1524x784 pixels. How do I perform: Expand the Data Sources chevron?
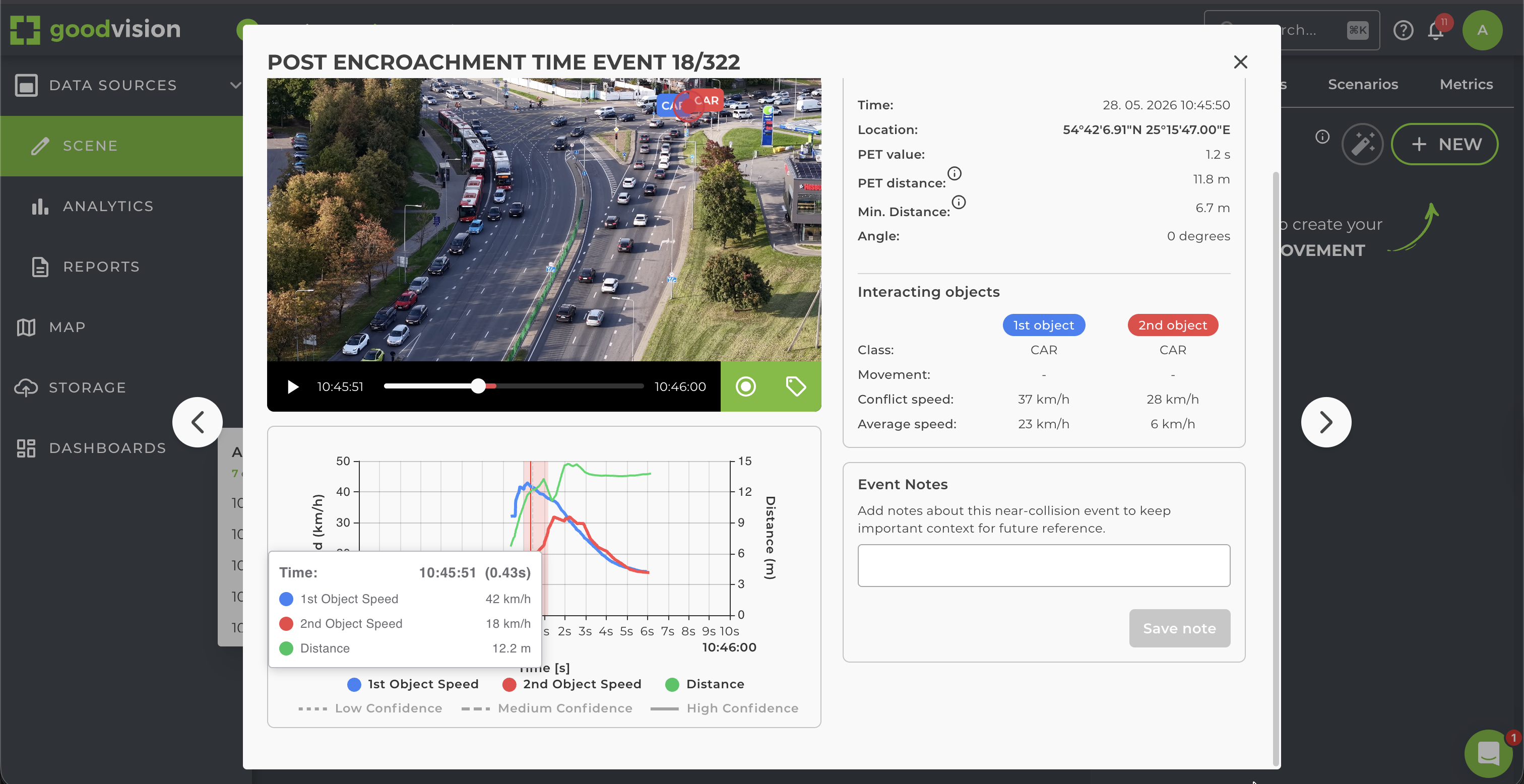[235, 85]
